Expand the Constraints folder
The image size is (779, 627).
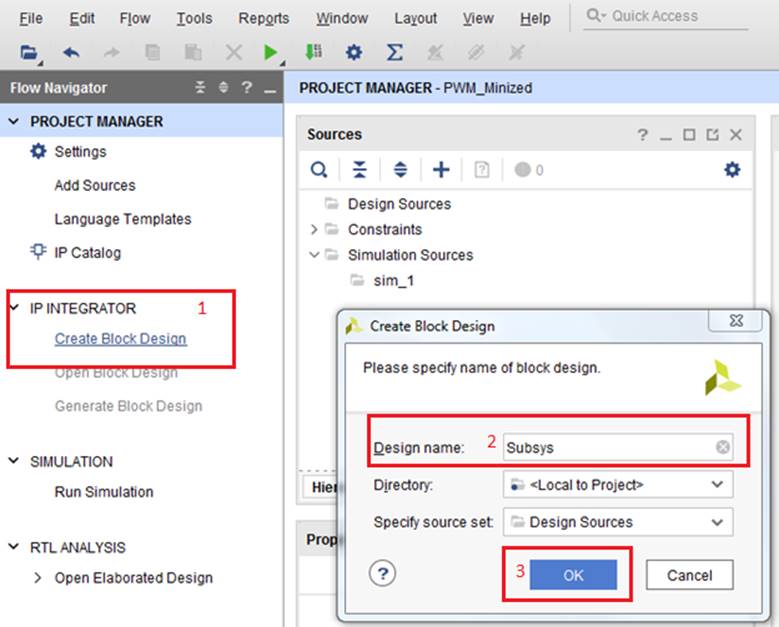(314, 230)
